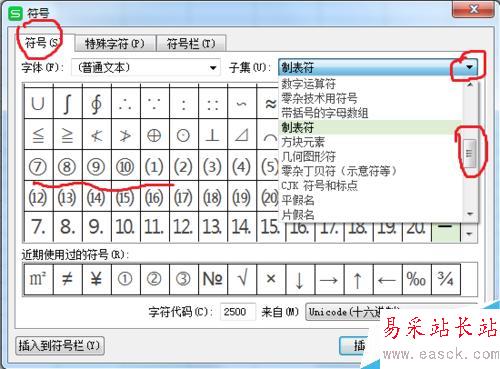The height and width of the screenshot is (369, 500).
Task: Pick the circled number ⑨
Action: [97, 166]
